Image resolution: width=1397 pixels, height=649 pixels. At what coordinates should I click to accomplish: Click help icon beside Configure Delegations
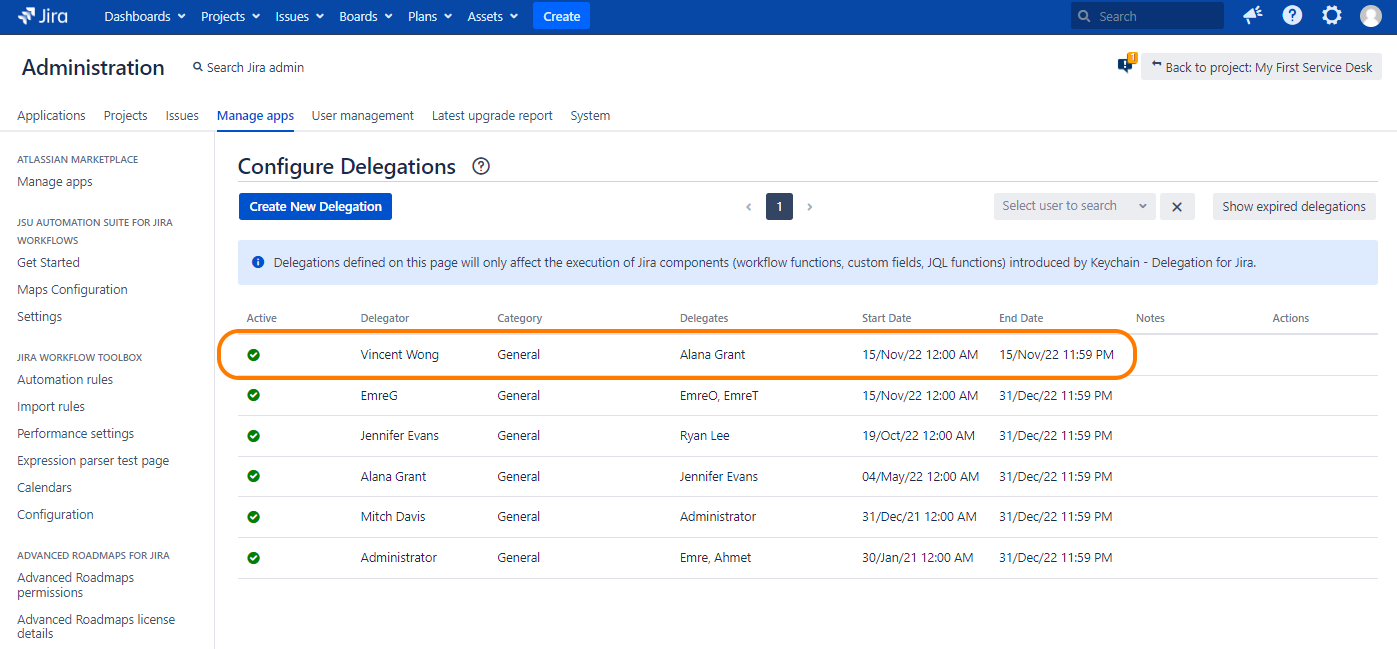point(481,166)
